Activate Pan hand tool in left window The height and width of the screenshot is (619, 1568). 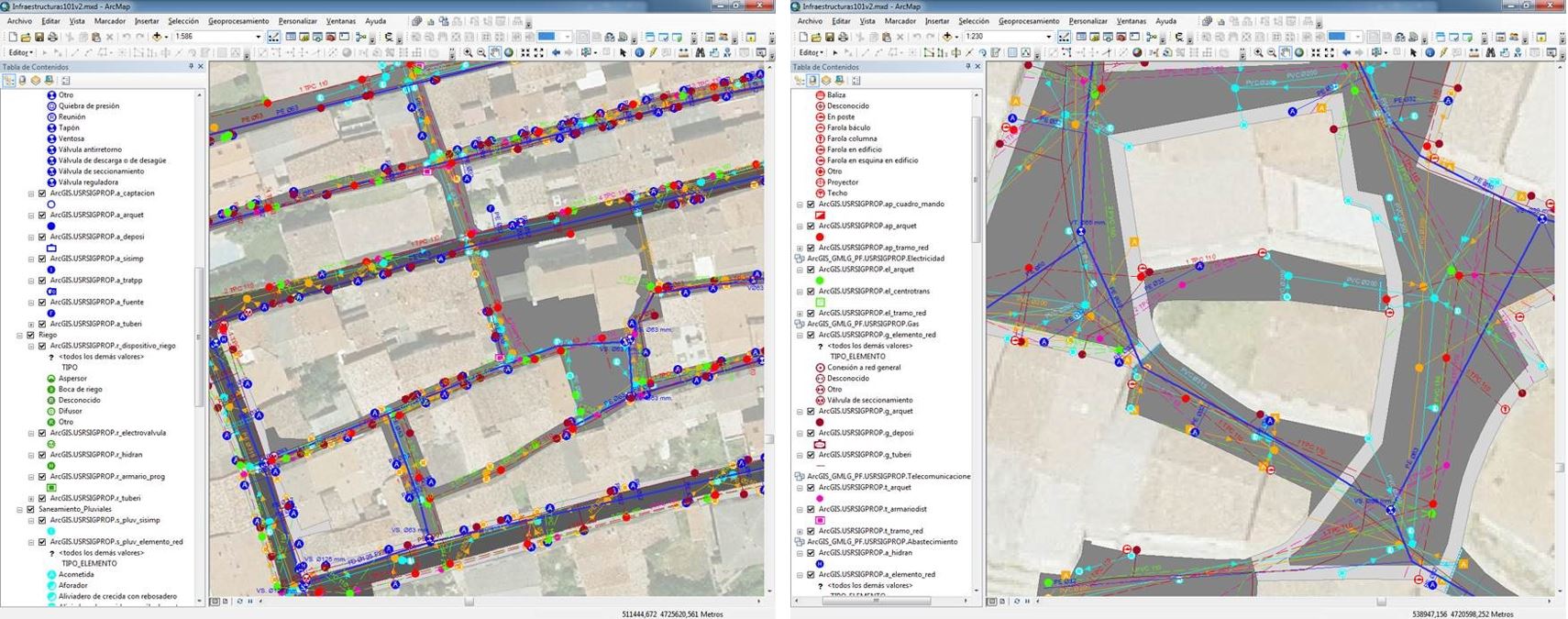[x=495, y=52]
